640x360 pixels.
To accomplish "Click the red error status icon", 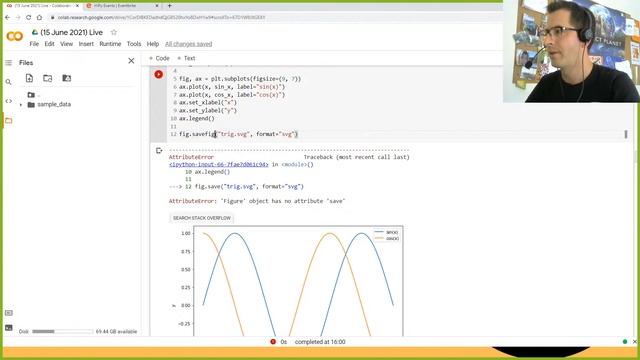I will [273, 342].
